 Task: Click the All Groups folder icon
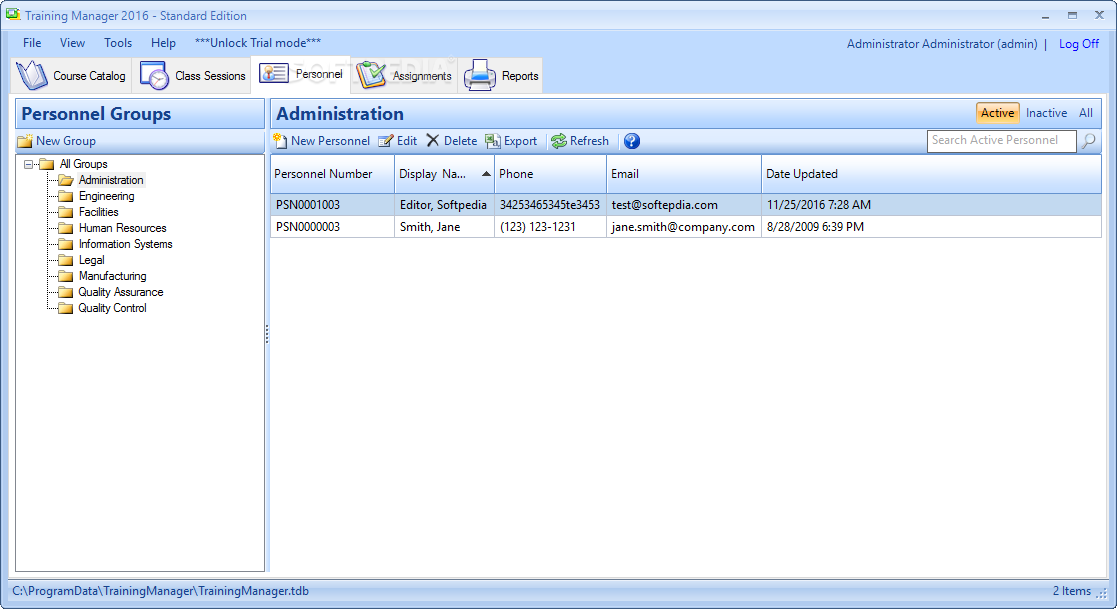[47, 164]
